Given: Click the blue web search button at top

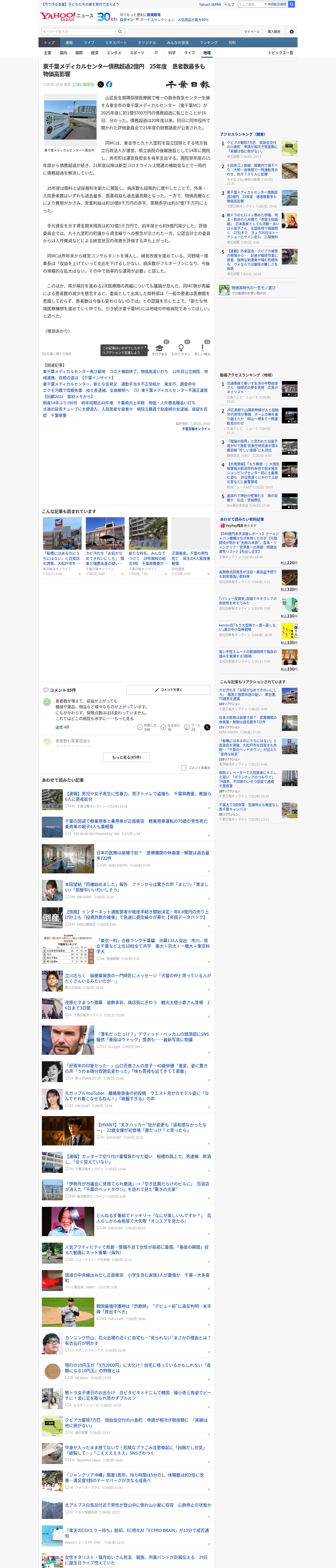Looking at the screenshot, I should coord(292,4).
